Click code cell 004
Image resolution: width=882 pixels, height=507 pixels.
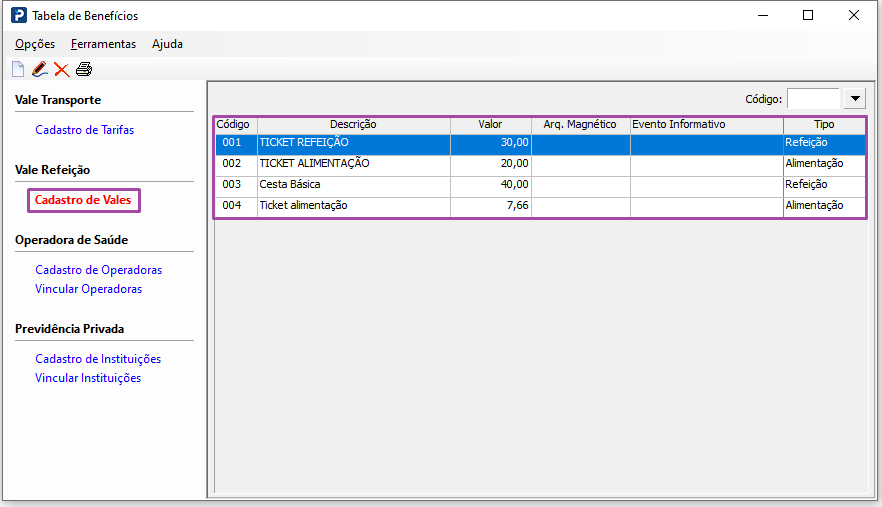(236, 205)
